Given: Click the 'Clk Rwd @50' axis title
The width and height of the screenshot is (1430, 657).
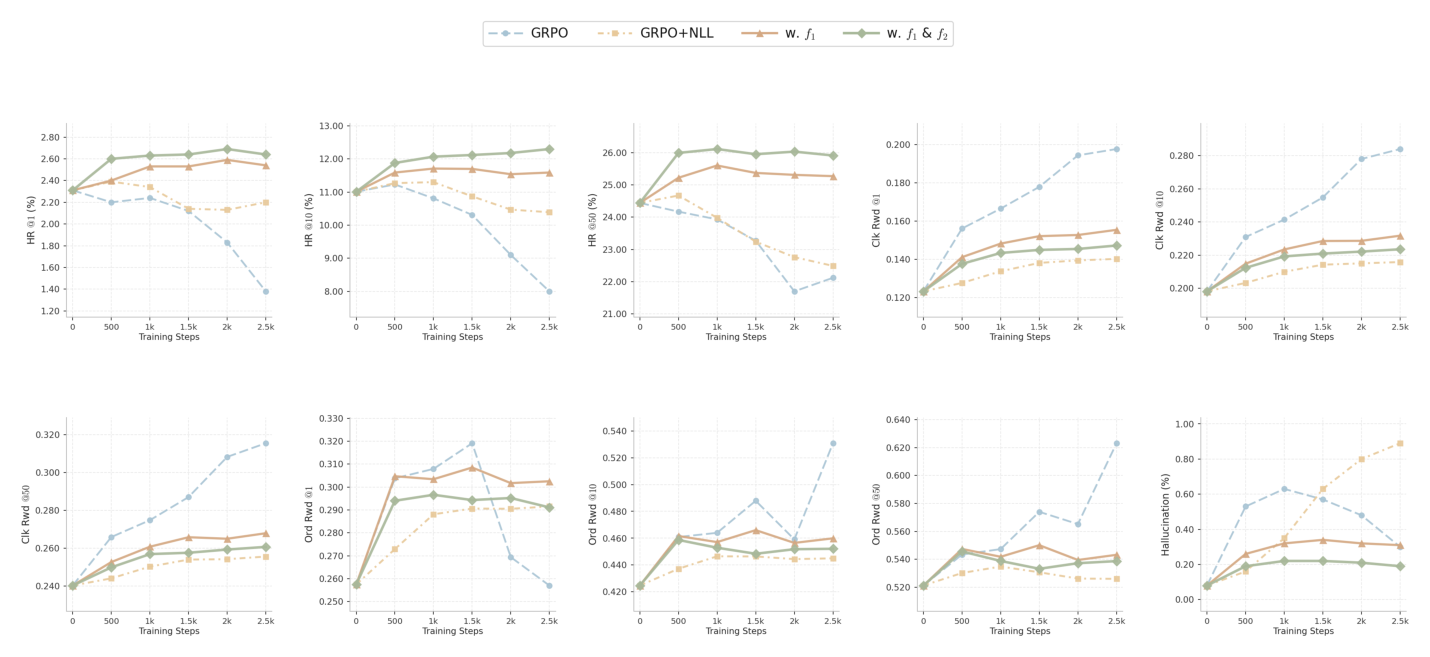Looking at the screenshot, I should (26, 514).
